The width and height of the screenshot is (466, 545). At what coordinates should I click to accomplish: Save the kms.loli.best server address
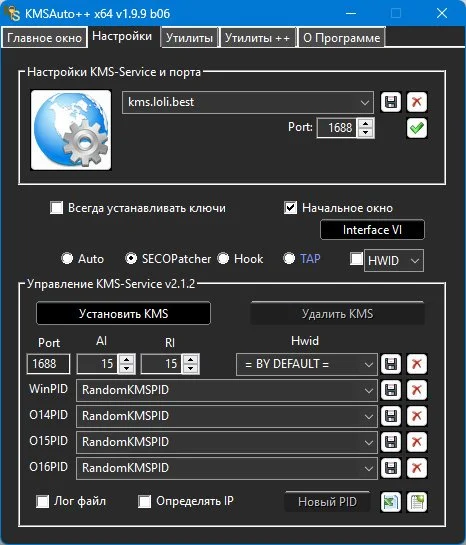(x=391, y=102)
